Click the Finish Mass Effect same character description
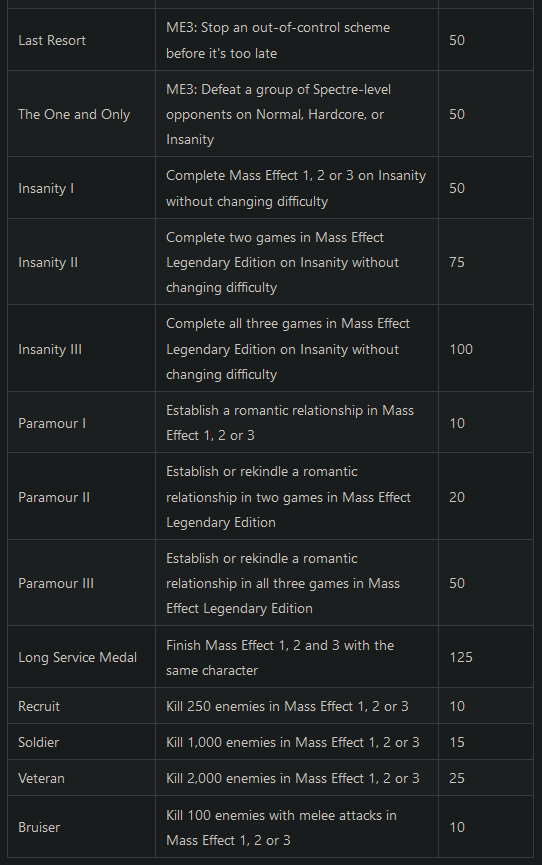 (x=280, y=658)
